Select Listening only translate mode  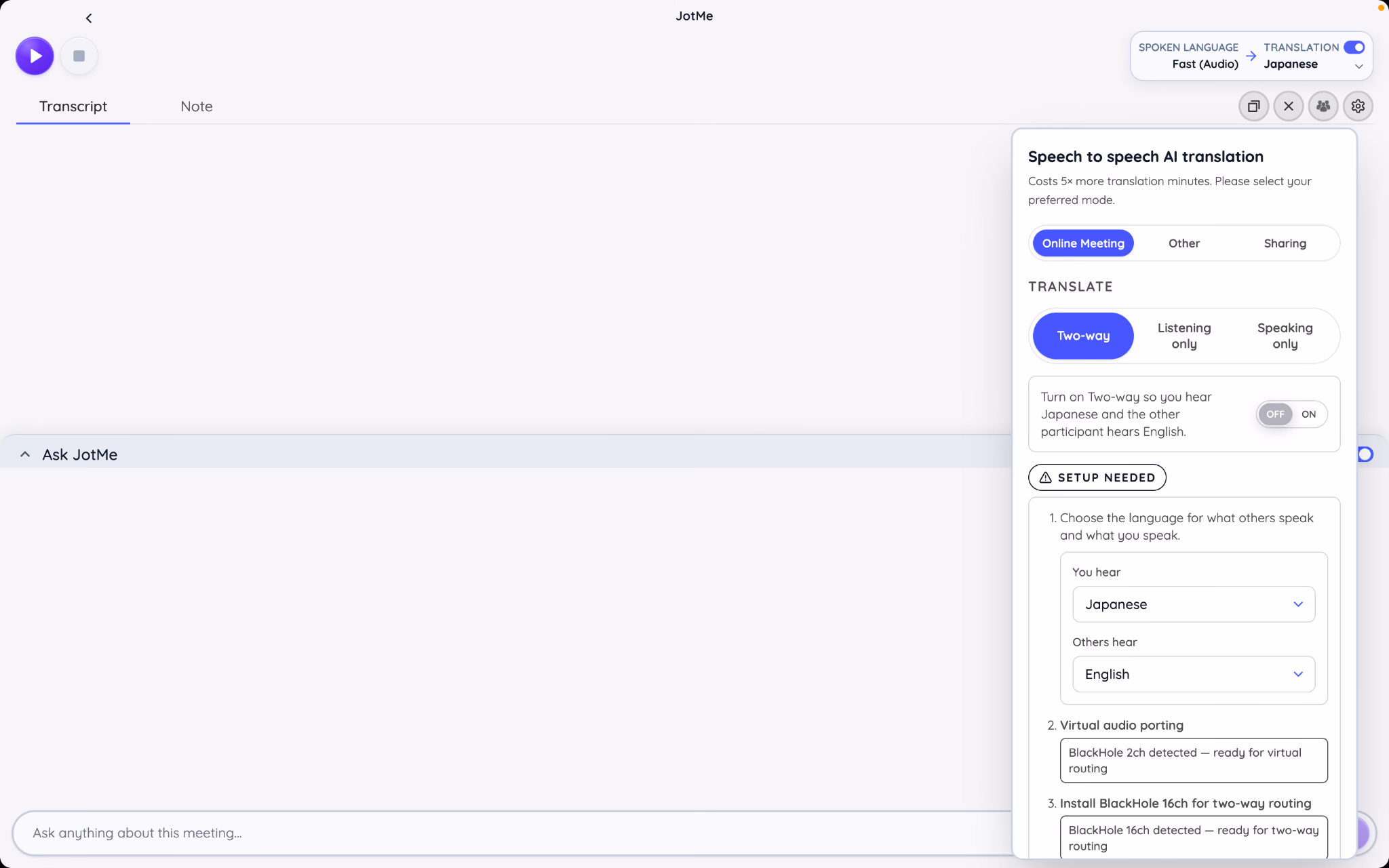coord(1183,336)
